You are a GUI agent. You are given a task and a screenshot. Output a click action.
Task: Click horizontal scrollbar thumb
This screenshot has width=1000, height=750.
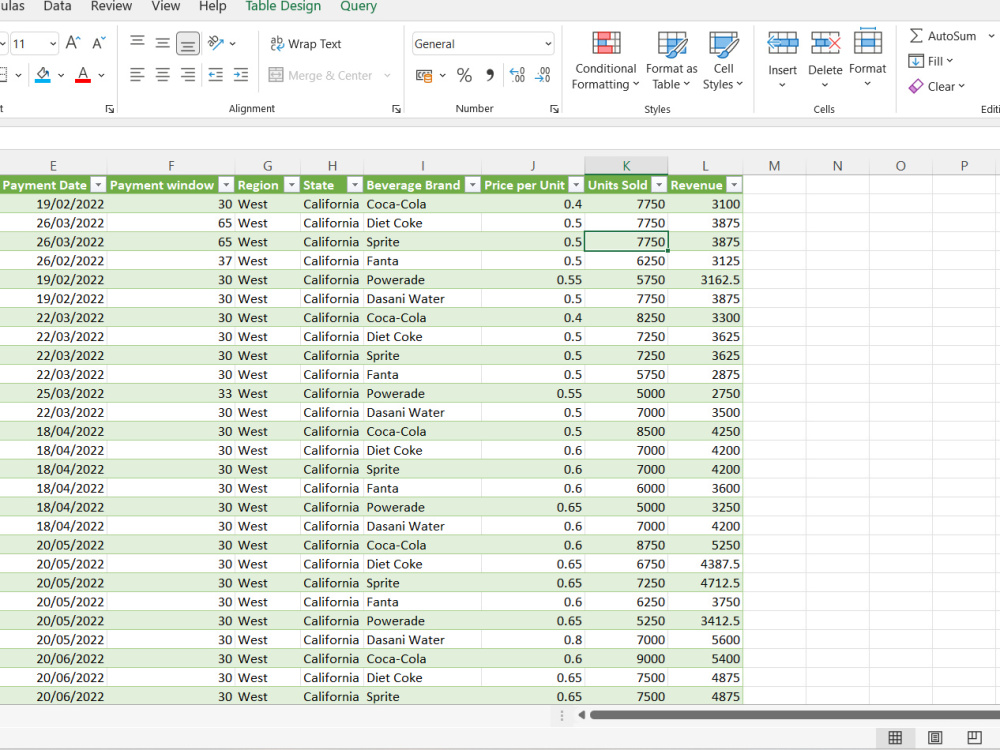(795, 715)
